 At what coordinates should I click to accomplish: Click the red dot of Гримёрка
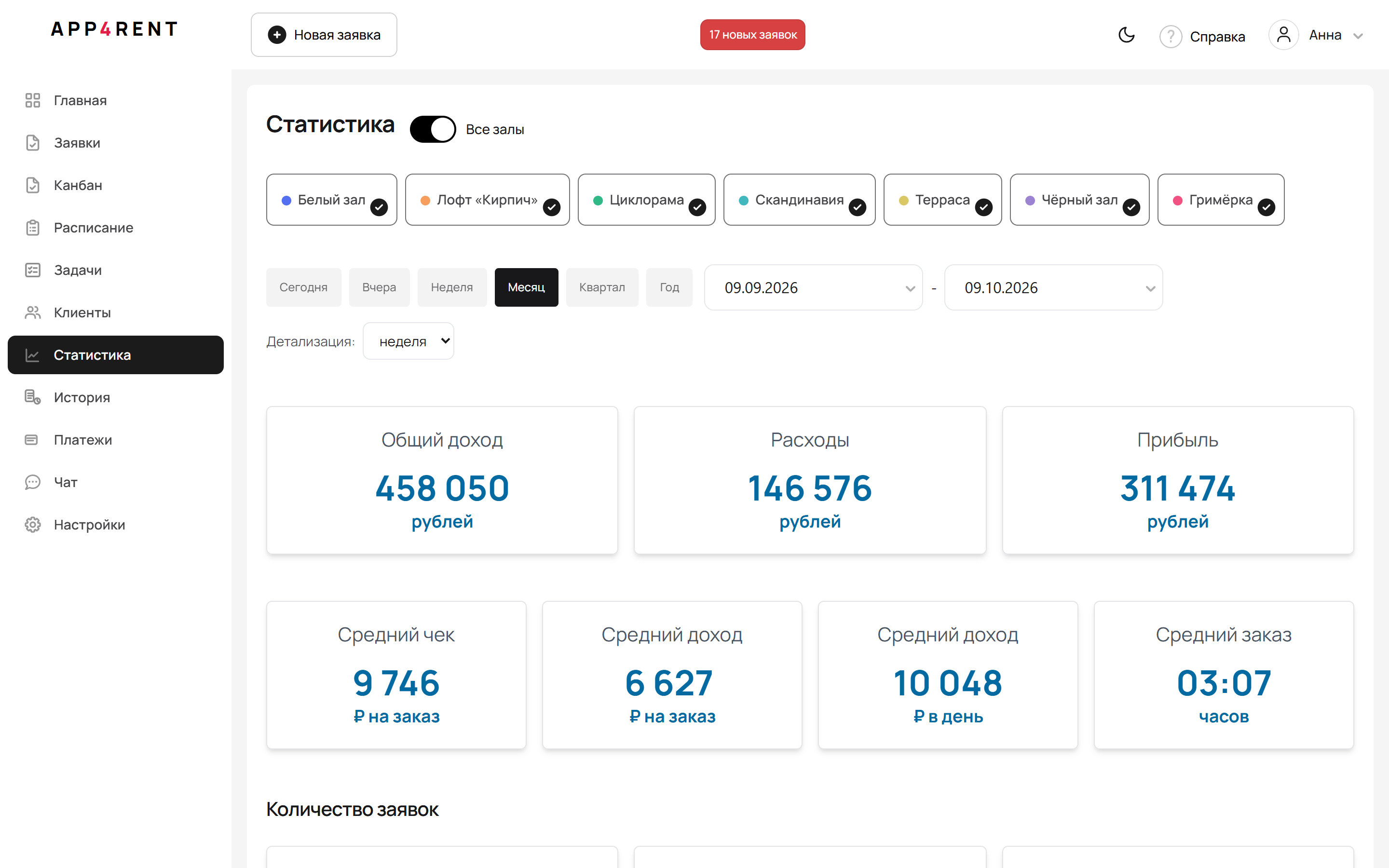click(x=1177, y=200)
